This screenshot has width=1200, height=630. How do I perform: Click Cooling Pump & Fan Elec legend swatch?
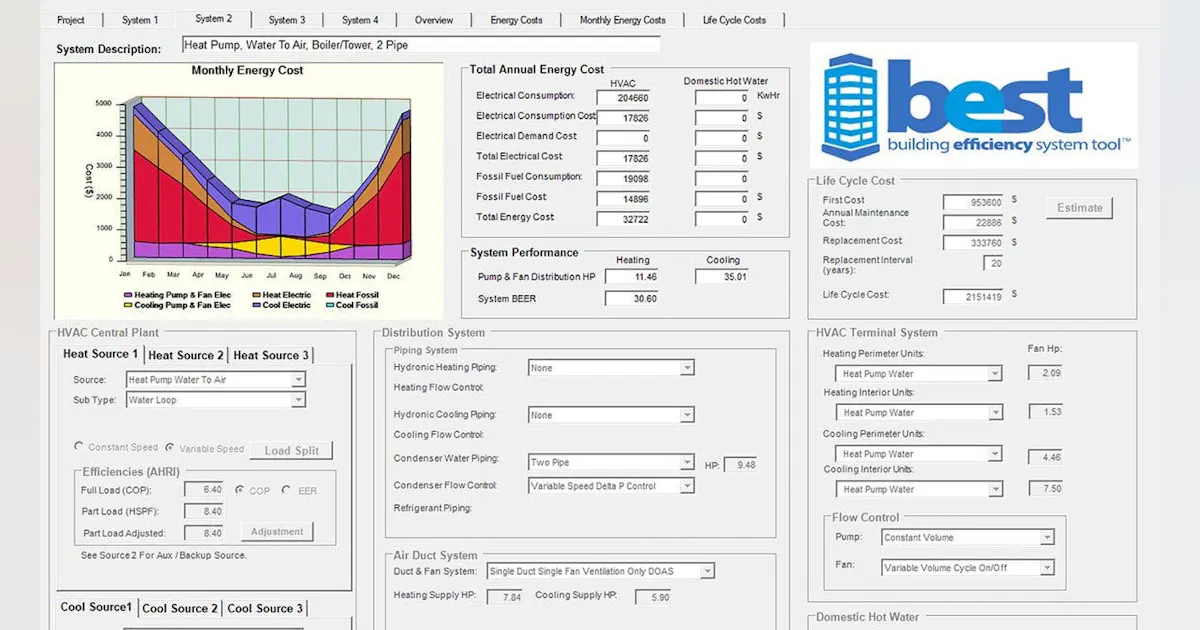(127, 306)
